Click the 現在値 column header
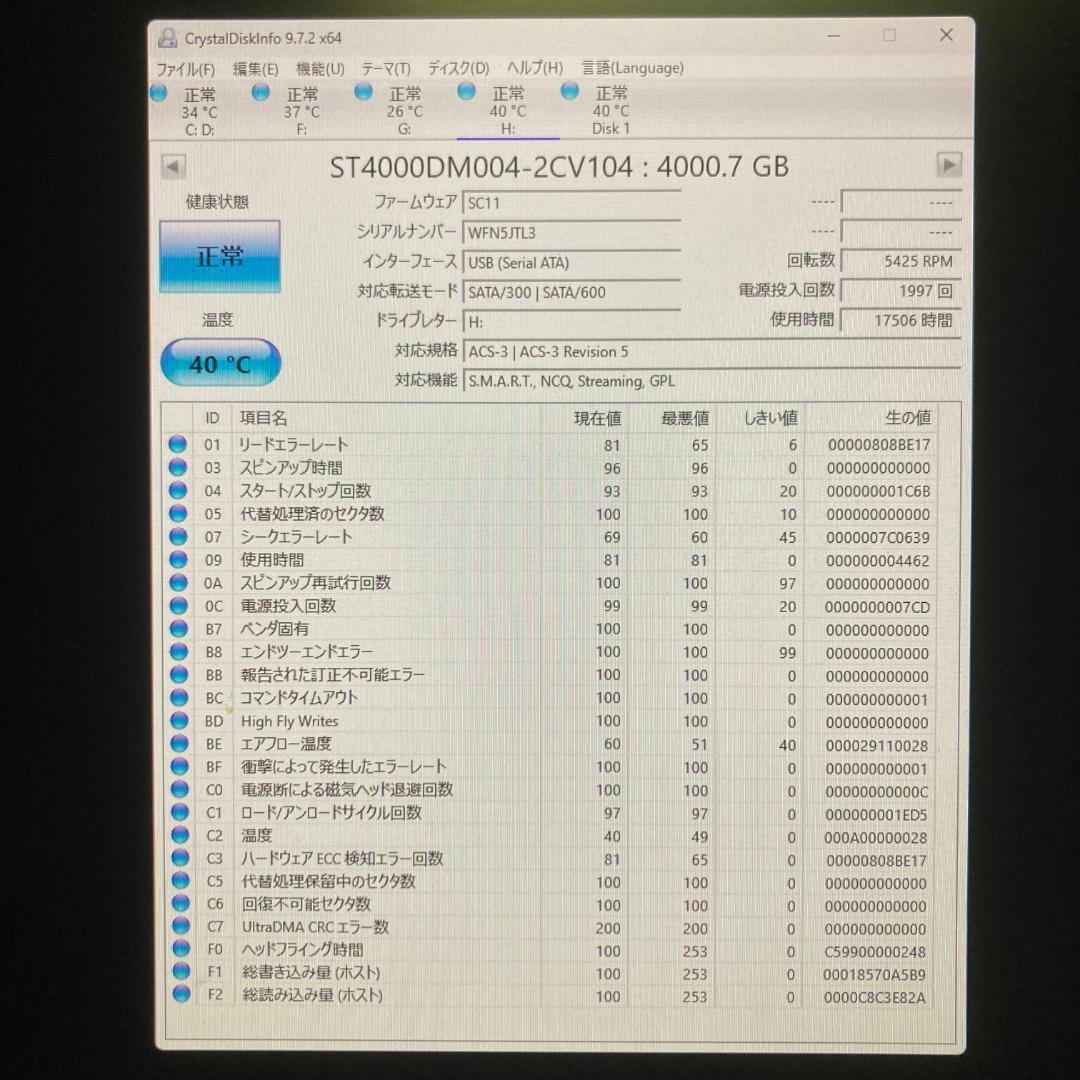 coord(597,418)
